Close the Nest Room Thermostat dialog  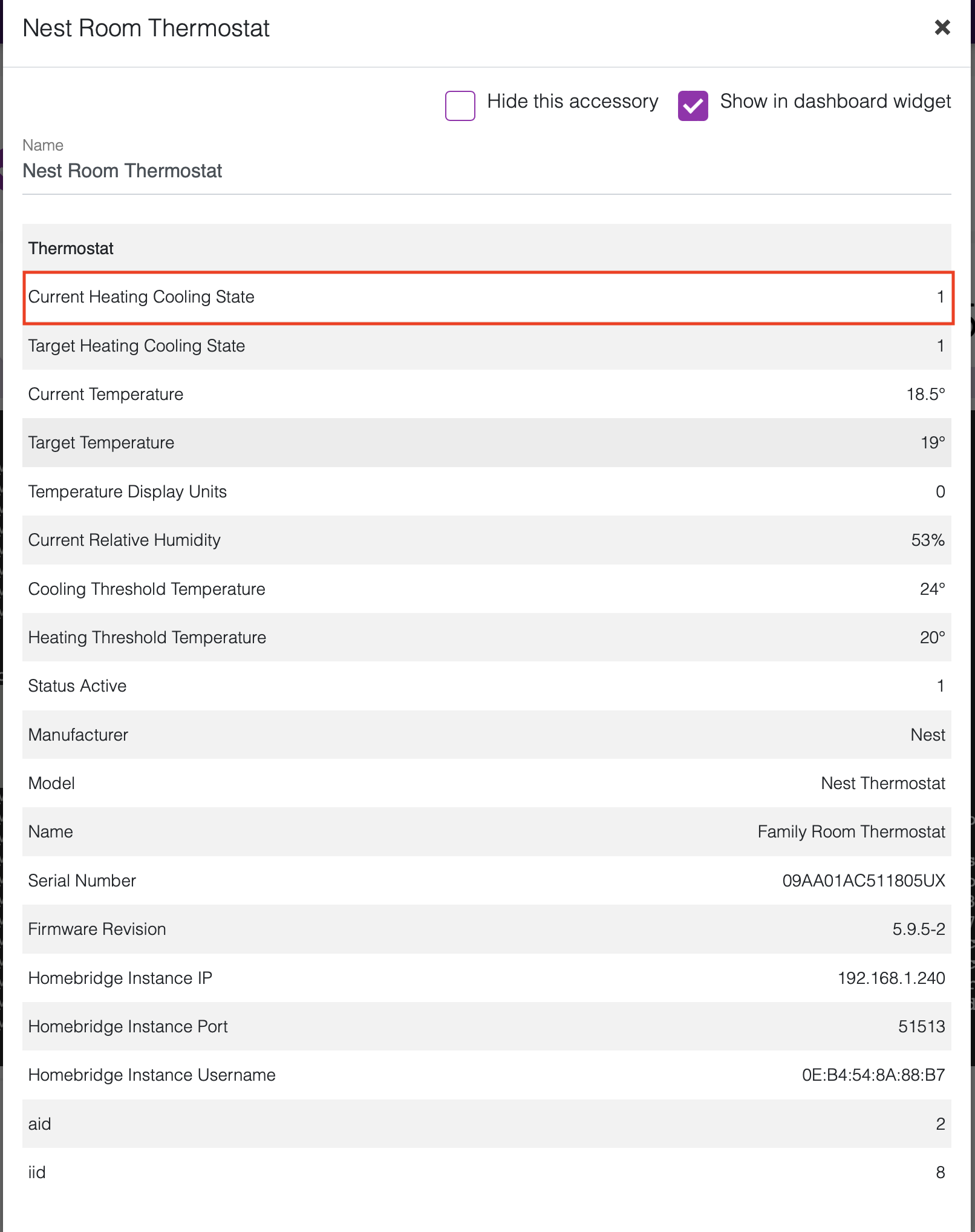(x=942, y=28)
